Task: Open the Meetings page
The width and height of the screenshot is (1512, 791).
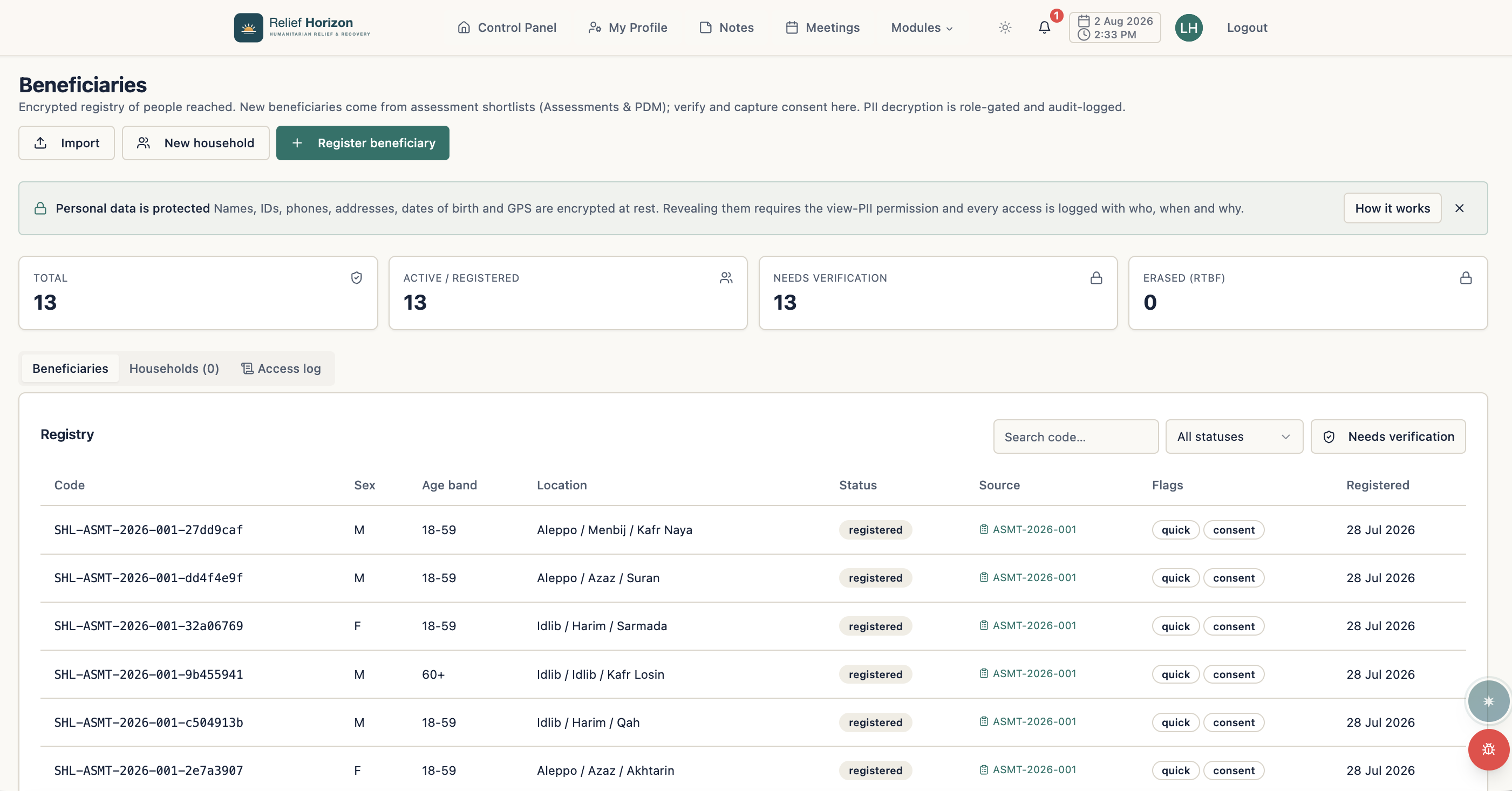Action: pyautogui.click(x=822, y=28)
